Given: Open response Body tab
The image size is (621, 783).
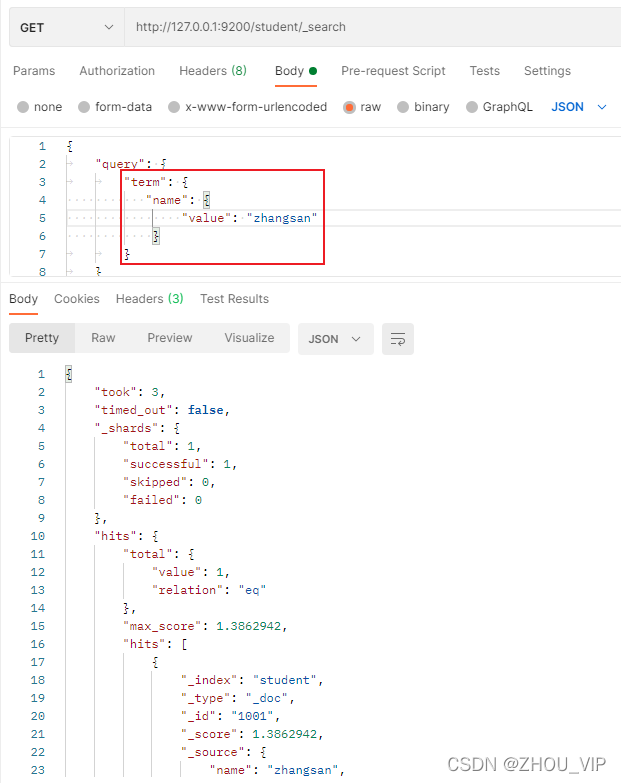Looking at the screenshot, I should [23, 299].
